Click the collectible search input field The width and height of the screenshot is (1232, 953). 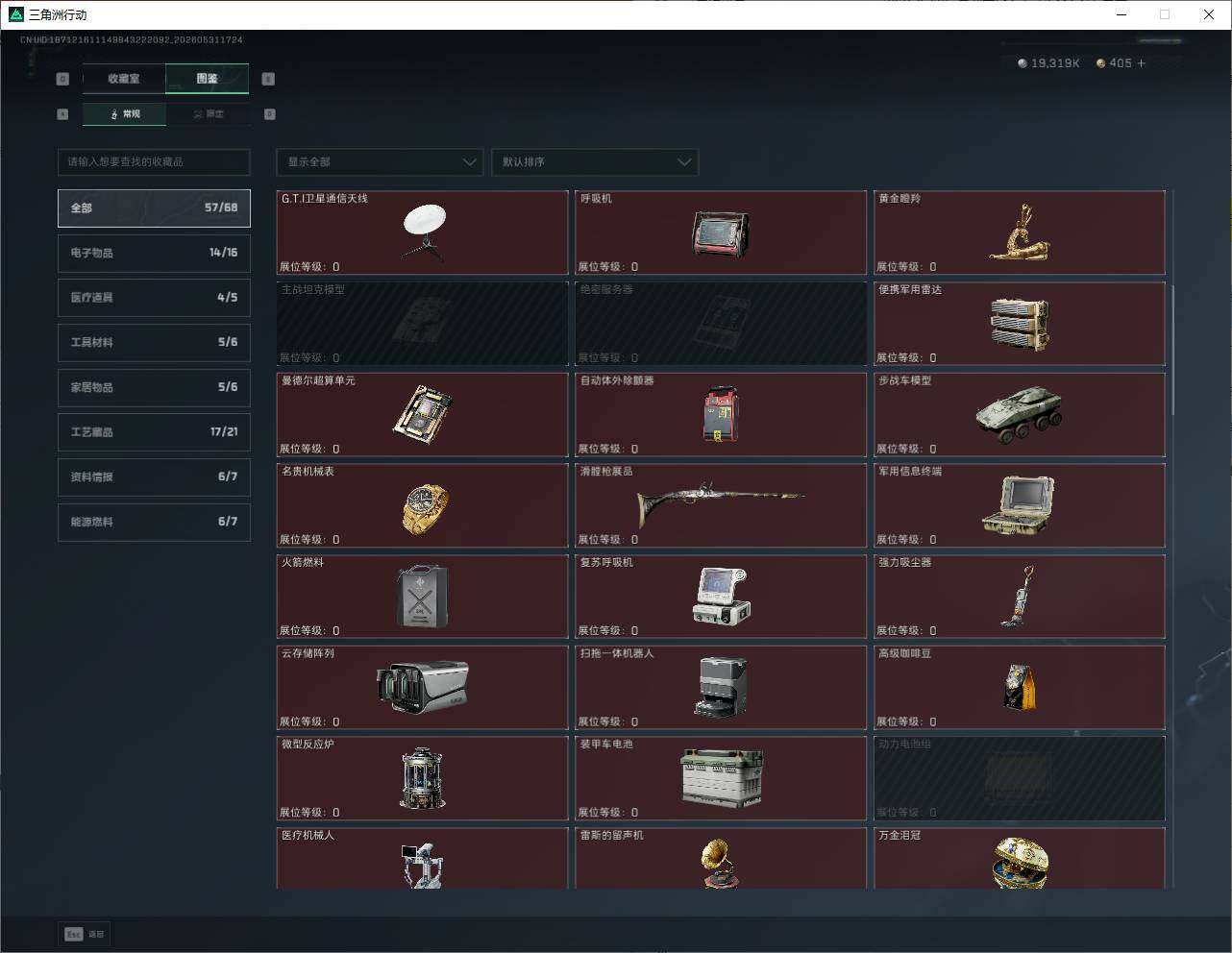click(154, 161)
